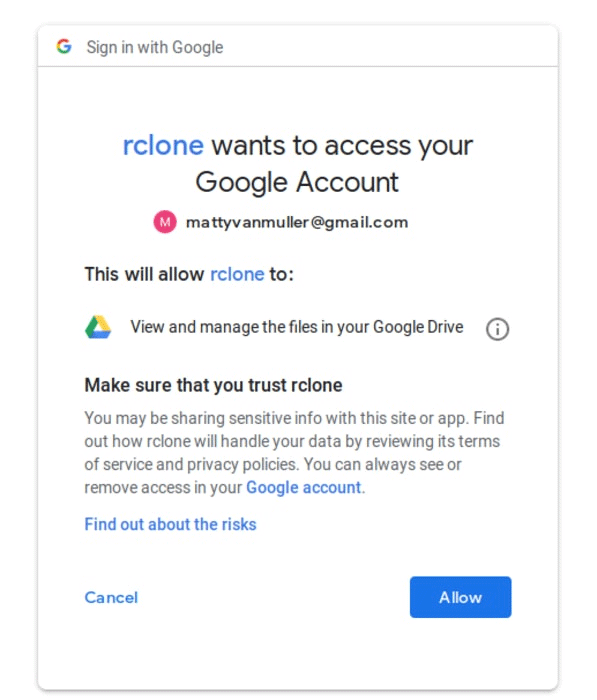Click rclone in 'This will allow' line
Image resolution: width=597 pixels, height=700 pixels.
tap(237, 274)
